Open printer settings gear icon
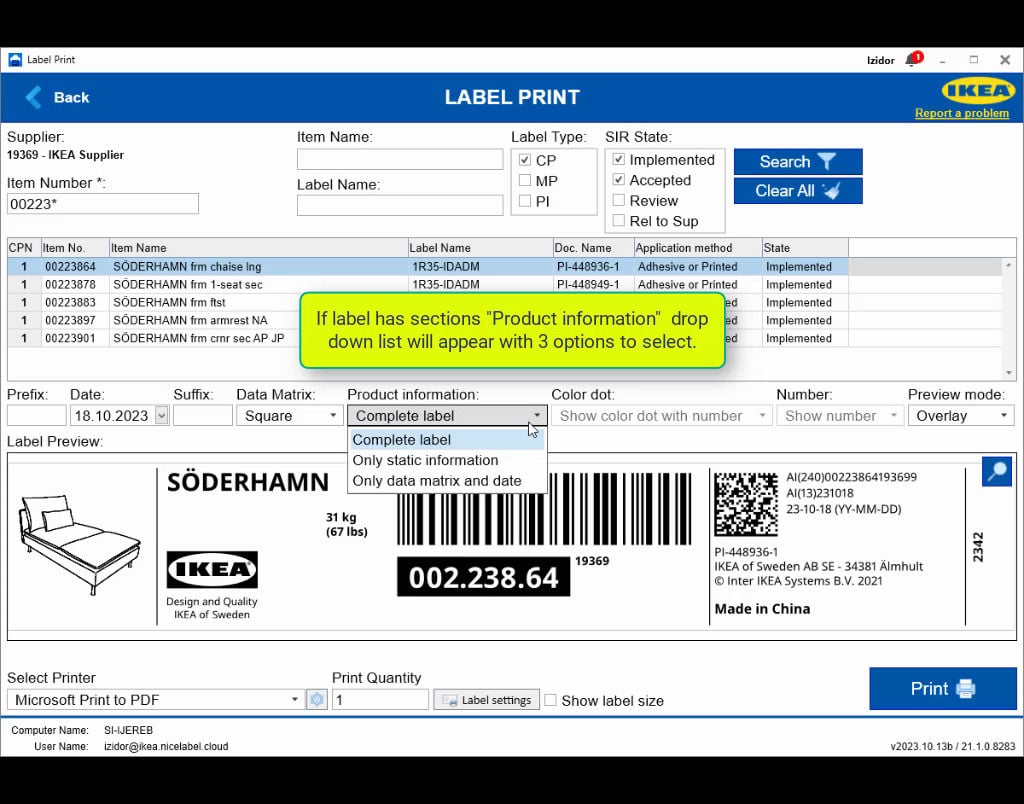Image resolution: width=1024 pixels, height=804 pixels. (x=317, y=699)
